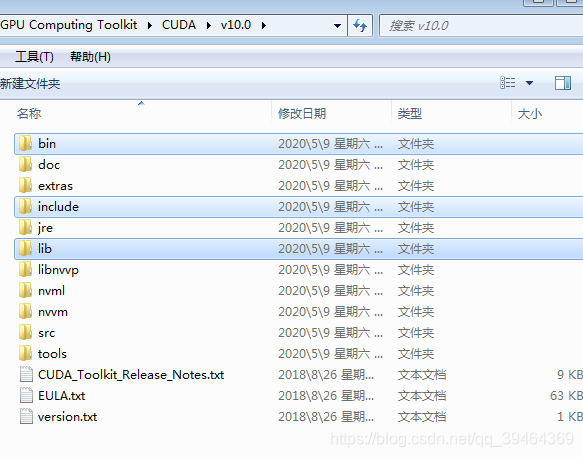Image resolution: width=583 pixels, height=457 pixels.
Task: Click the version.txt file icon
Action: [x=26, y=416]
